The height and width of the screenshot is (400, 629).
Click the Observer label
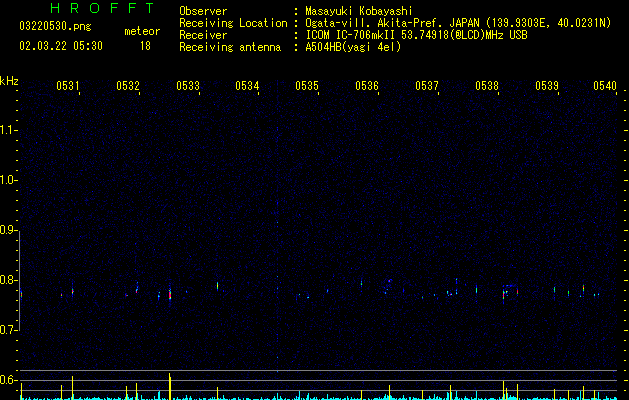[203, 11]
